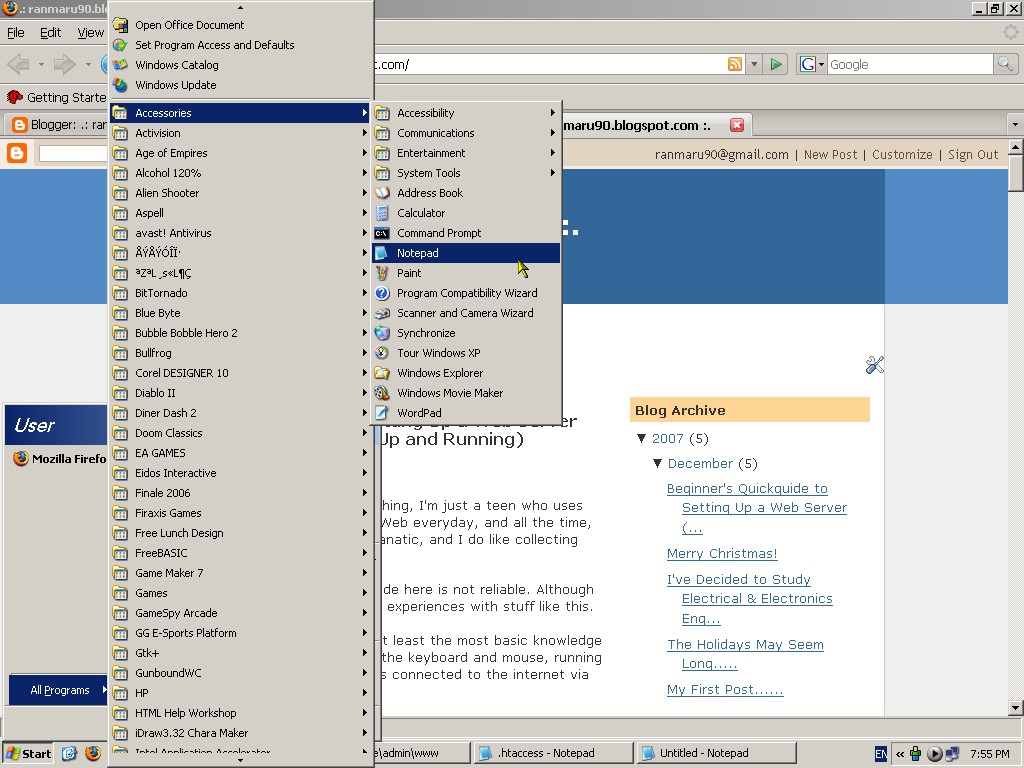The height and width of the screenshot is (768, 1024).
Task: Expand the Communications submenu
Action: tap(466, 133)
